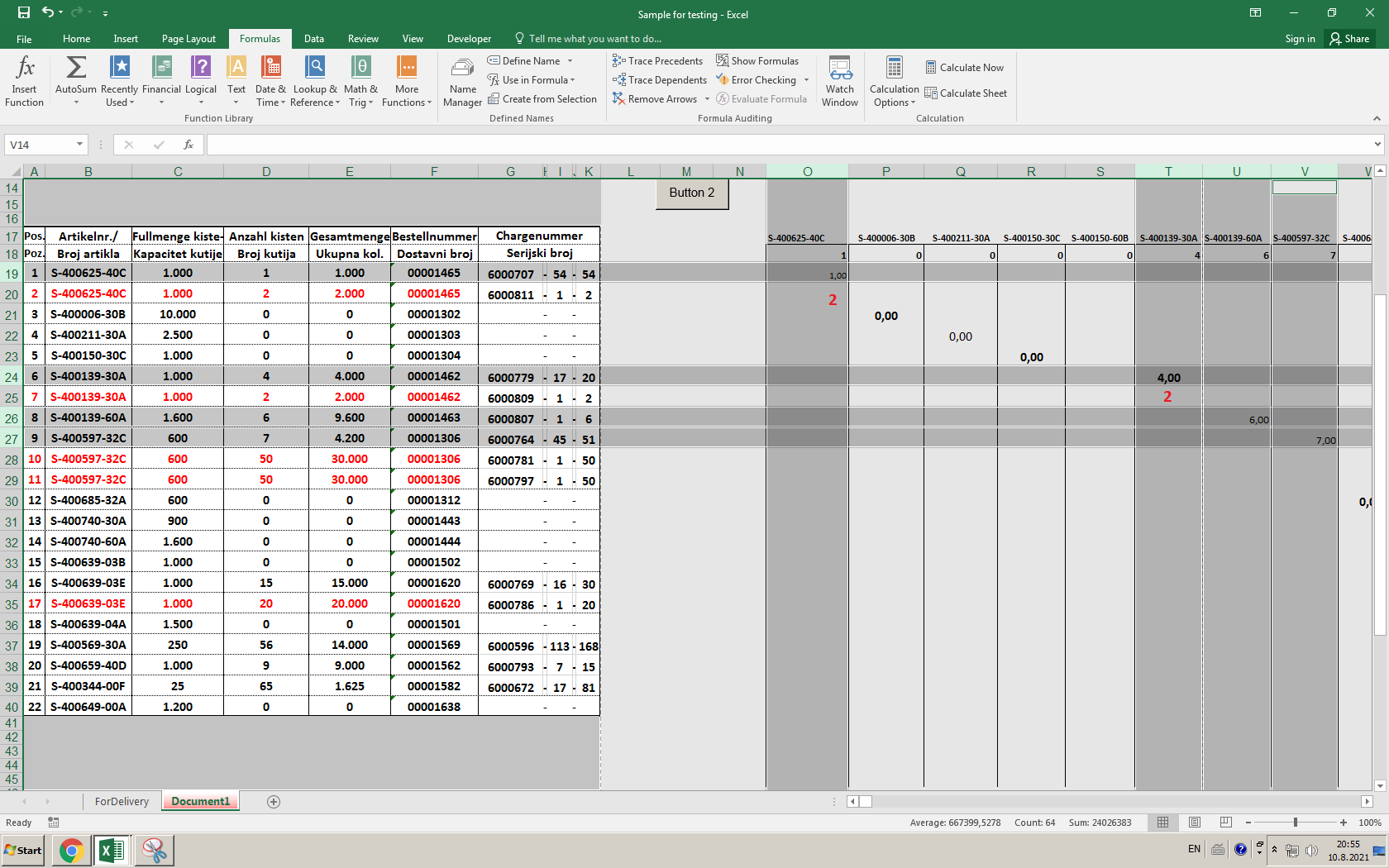The height and width of the screenshot is (868, 1389).
Task: Open the Watch Window
Action: pos(840,81)
